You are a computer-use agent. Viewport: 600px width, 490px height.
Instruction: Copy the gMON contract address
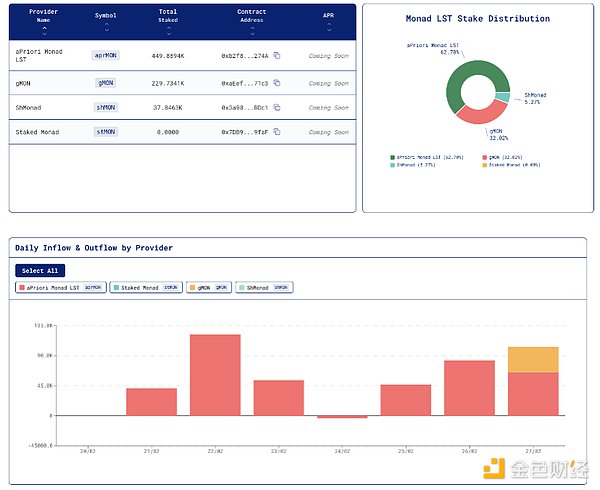tap(277, 83)
